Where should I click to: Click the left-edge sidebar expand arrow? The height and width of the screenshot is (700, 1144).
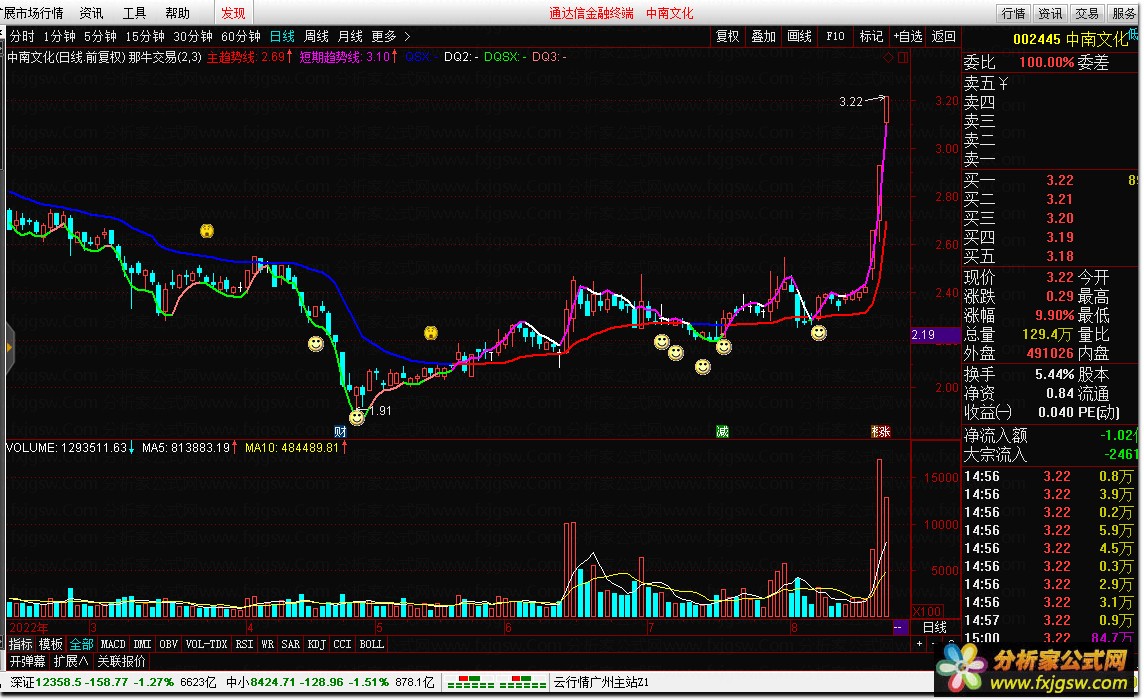point(9,348)
